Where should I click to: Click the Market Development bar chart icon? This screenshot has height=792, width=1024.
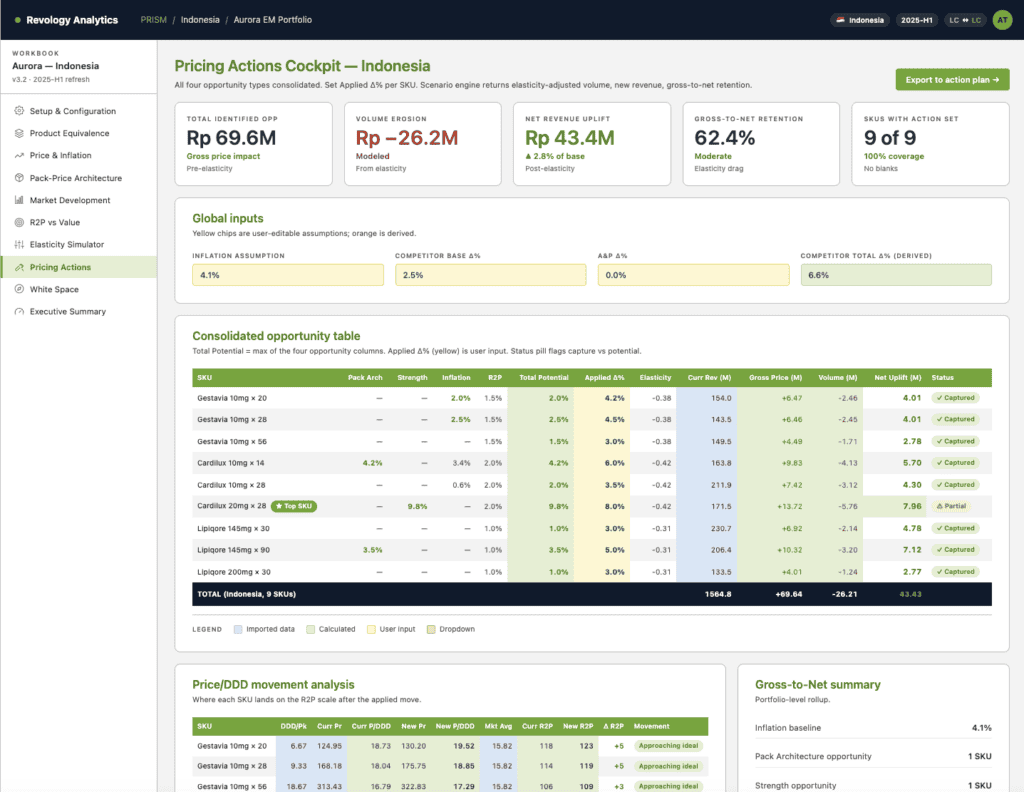tap(19, 200)
